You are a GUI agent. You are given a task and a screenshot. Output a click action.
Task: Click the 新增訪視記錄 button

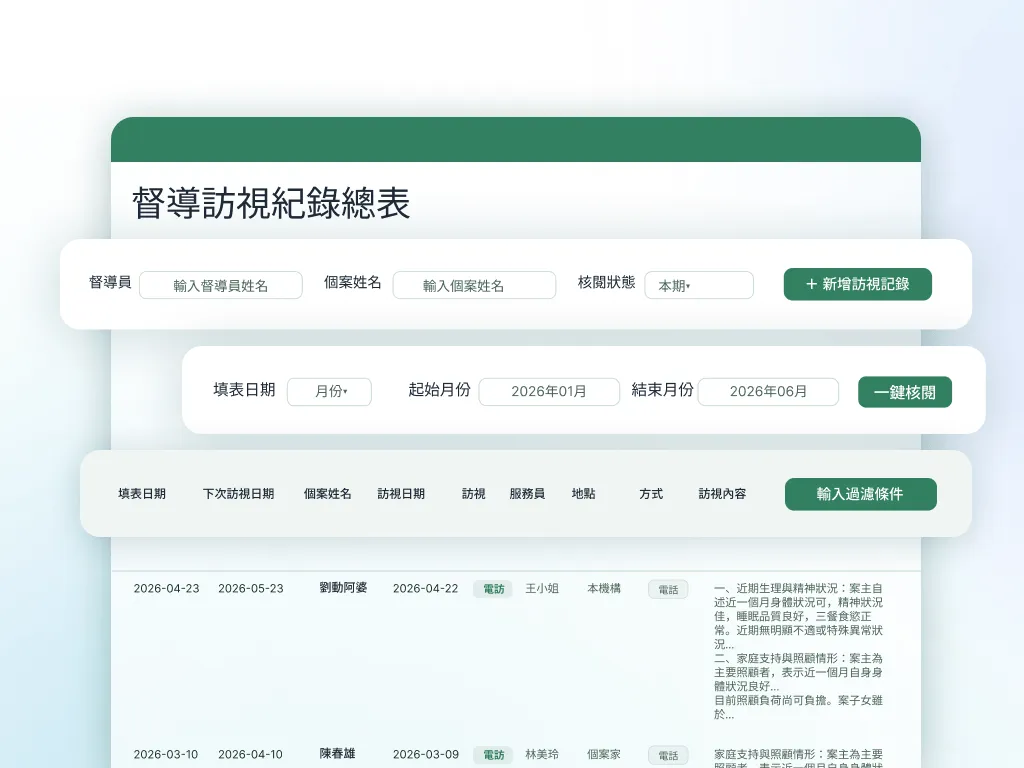tap(857, 284)
